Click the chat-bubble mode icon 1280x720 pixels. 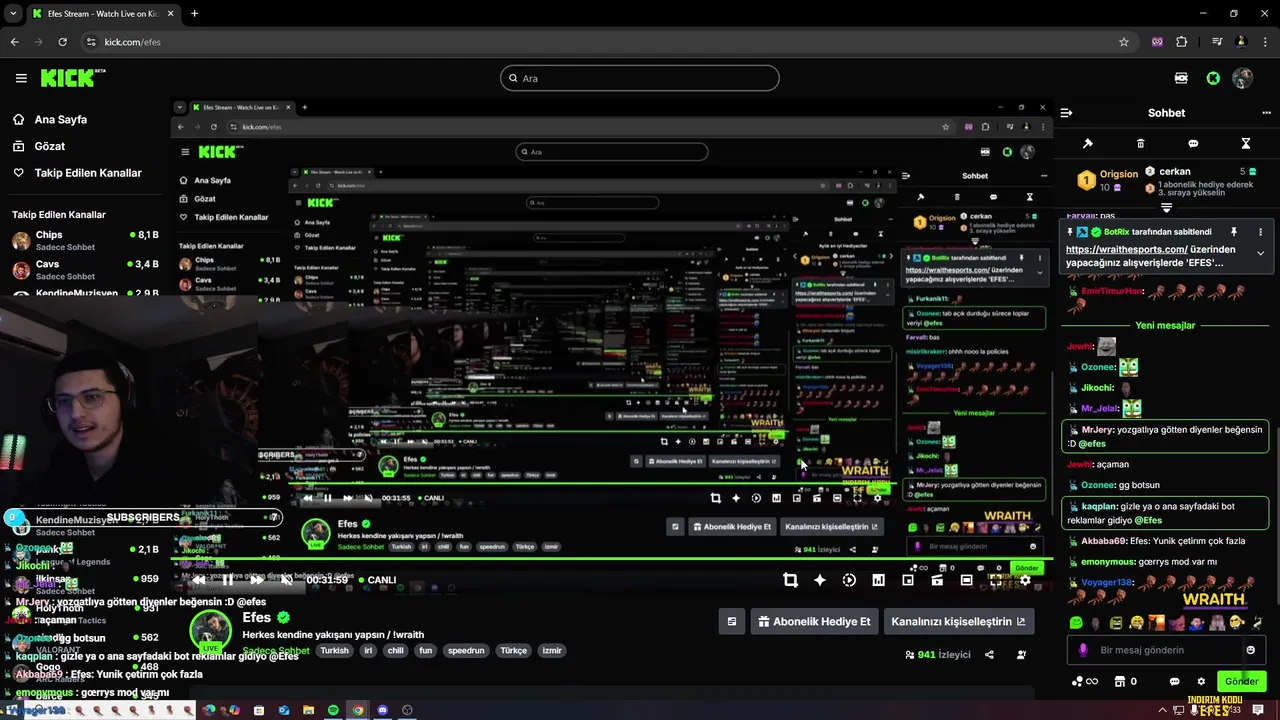click(1193, 144)
